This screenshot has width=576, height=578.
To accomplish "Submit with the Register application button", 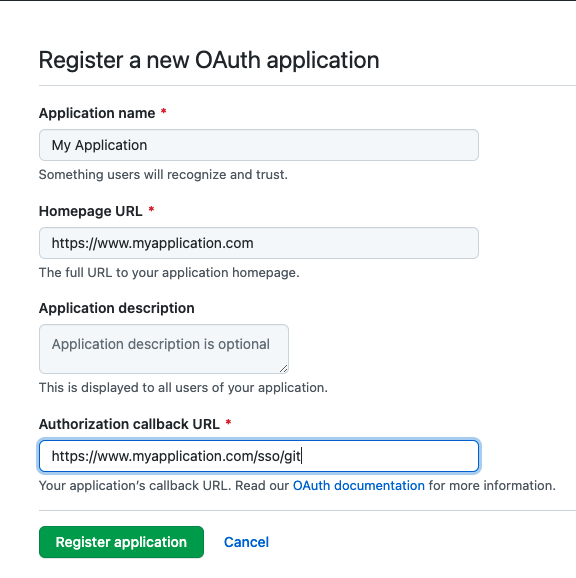I will click(x=121, y=542).
